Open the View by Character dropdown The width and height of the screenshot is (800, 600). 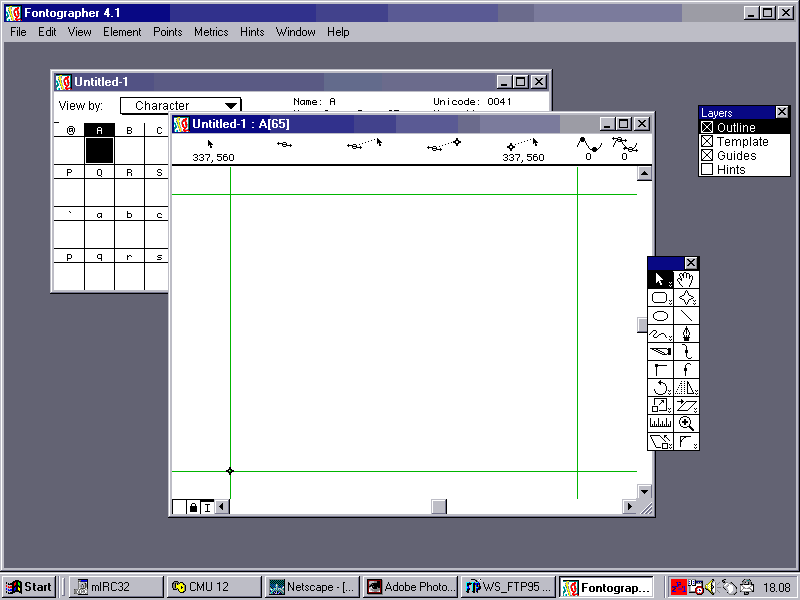(x=181, y=106)
